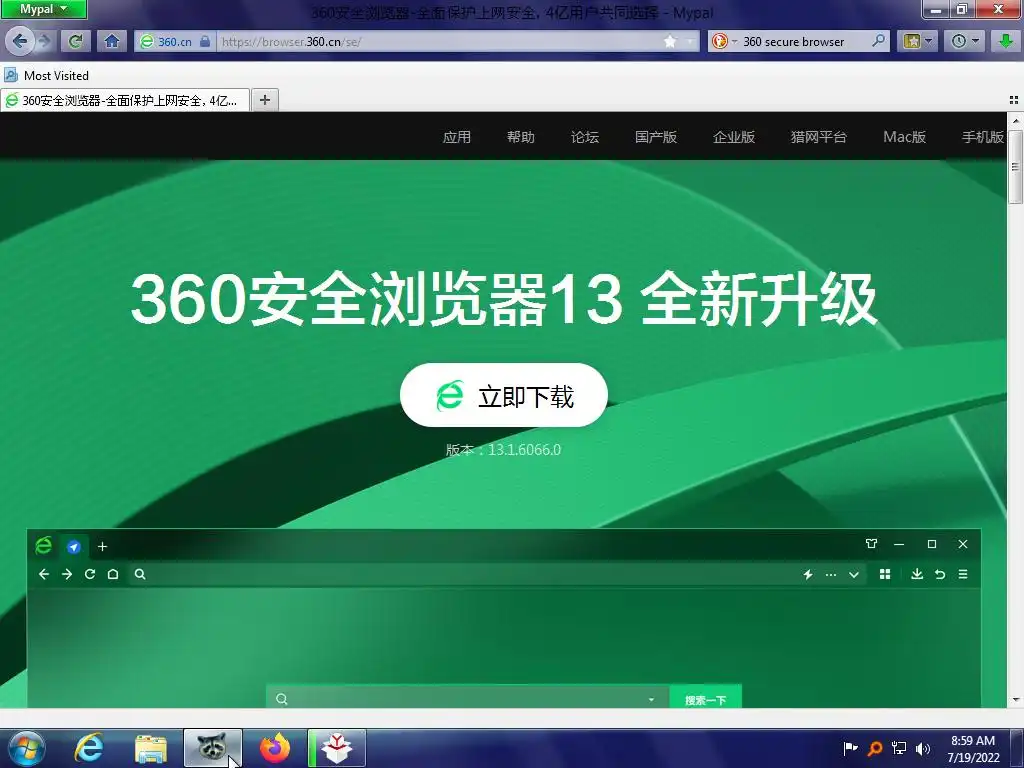This screenshot has height=768, width=1024.
Task: Launch Firefox from the taskbar
Action: [275, 748]
